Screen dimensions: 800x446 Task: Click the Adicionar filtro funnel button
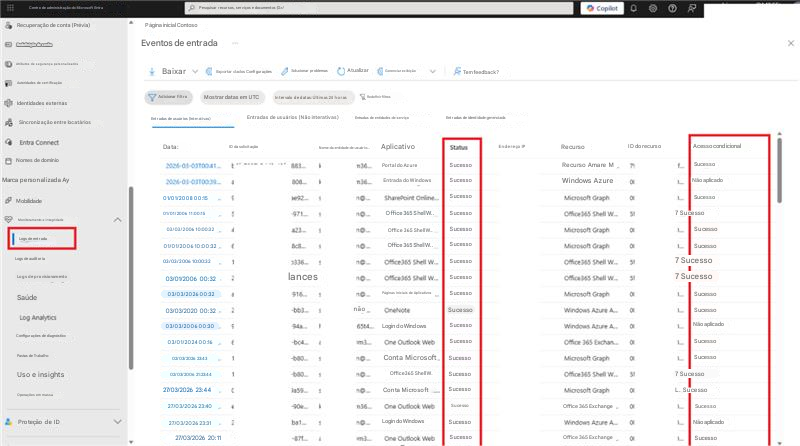coord(168,97)
